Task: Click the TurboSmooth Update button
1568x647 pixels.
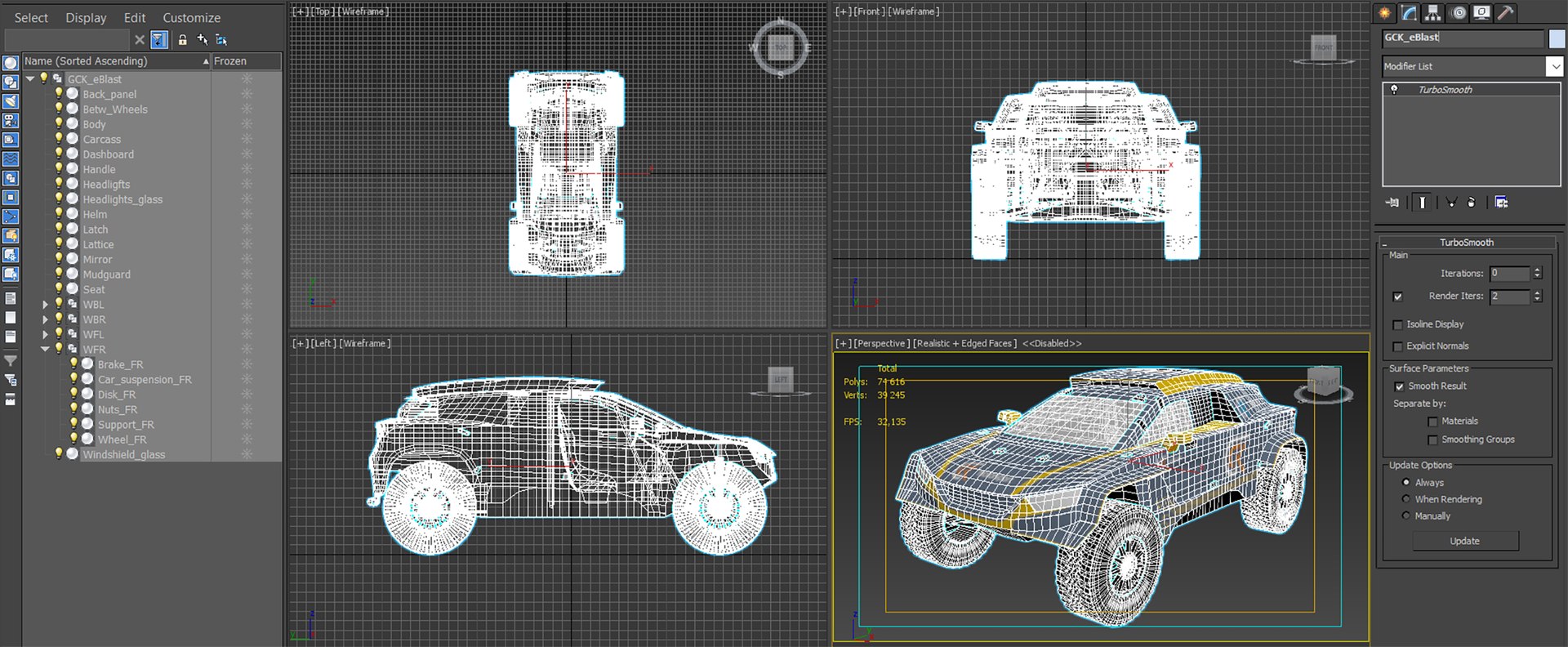Action: tap(1465, 541)
